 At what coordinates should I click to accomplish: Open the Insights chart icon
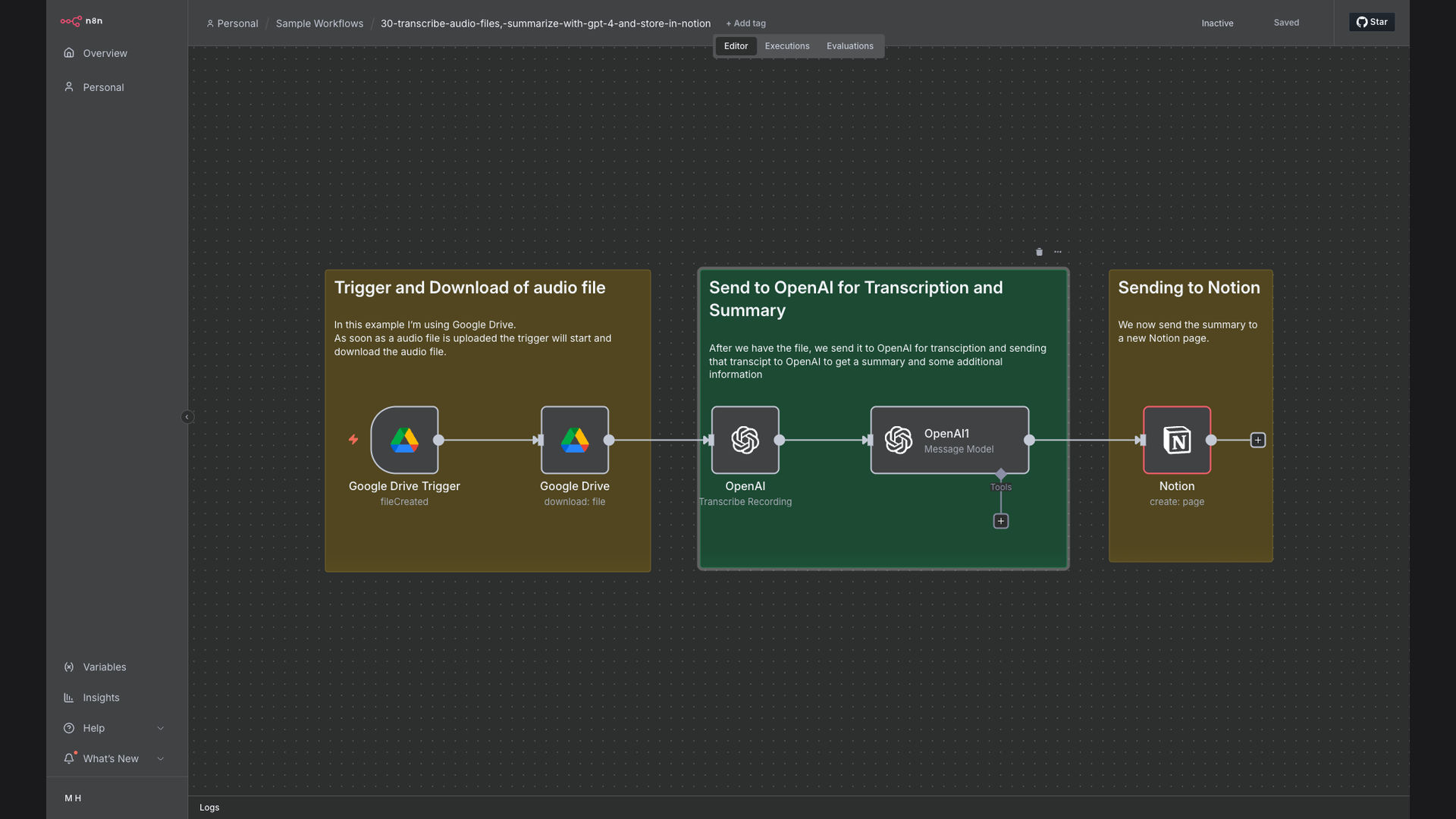click(69, 698)
